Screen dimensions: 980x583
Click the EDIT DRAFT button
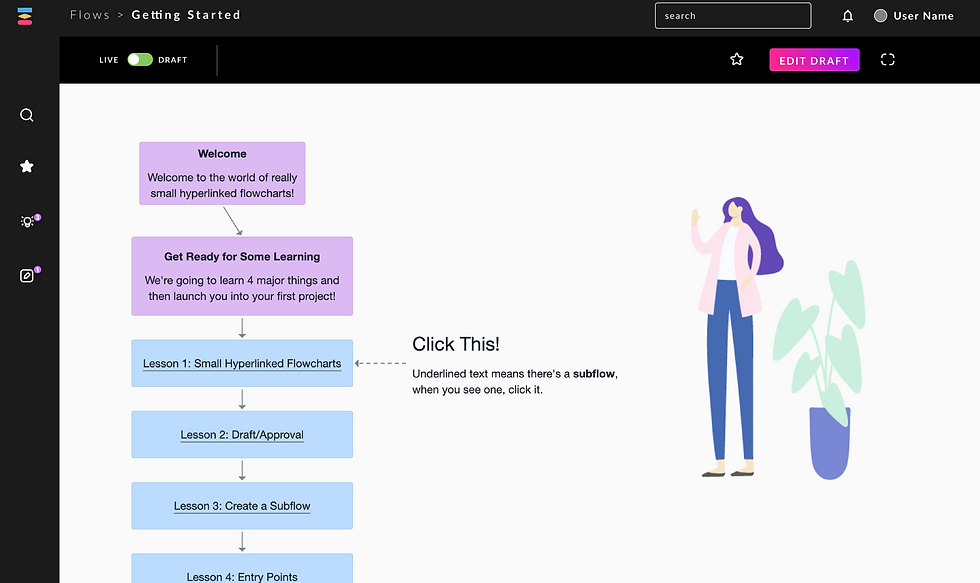(x=814, y=60)
